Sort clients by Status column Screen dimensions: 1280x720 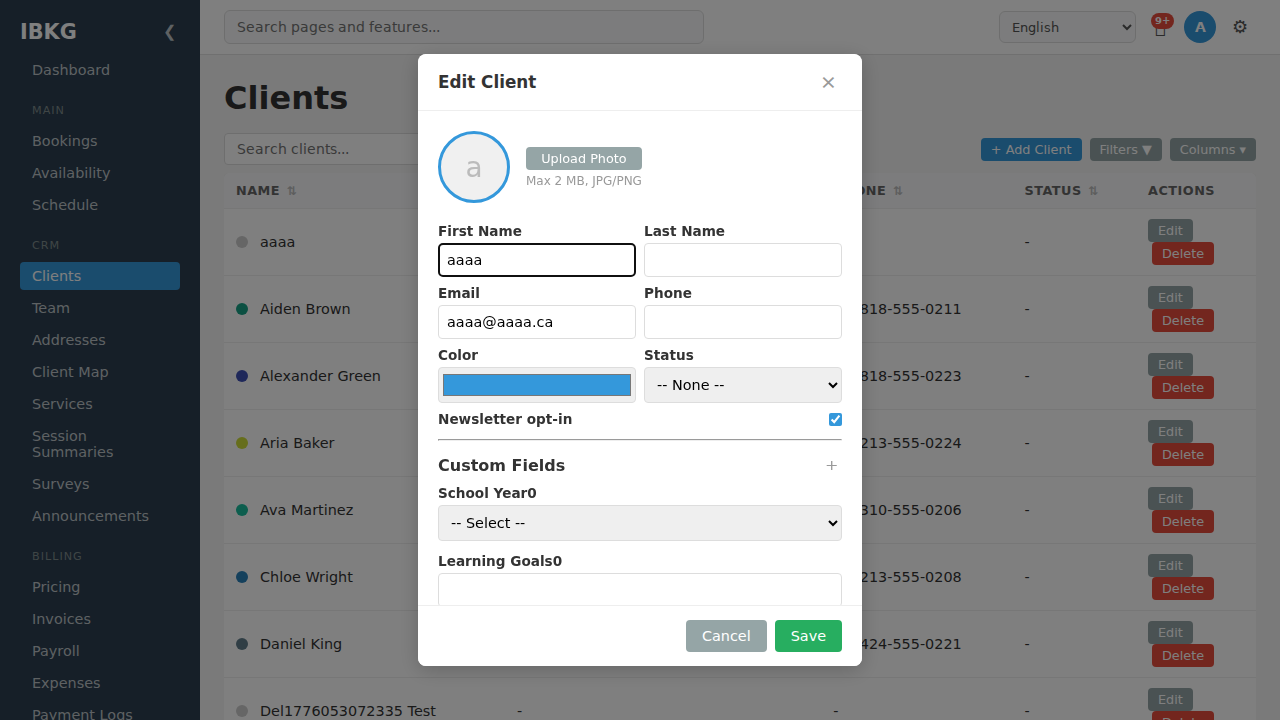click(1061, 190)
